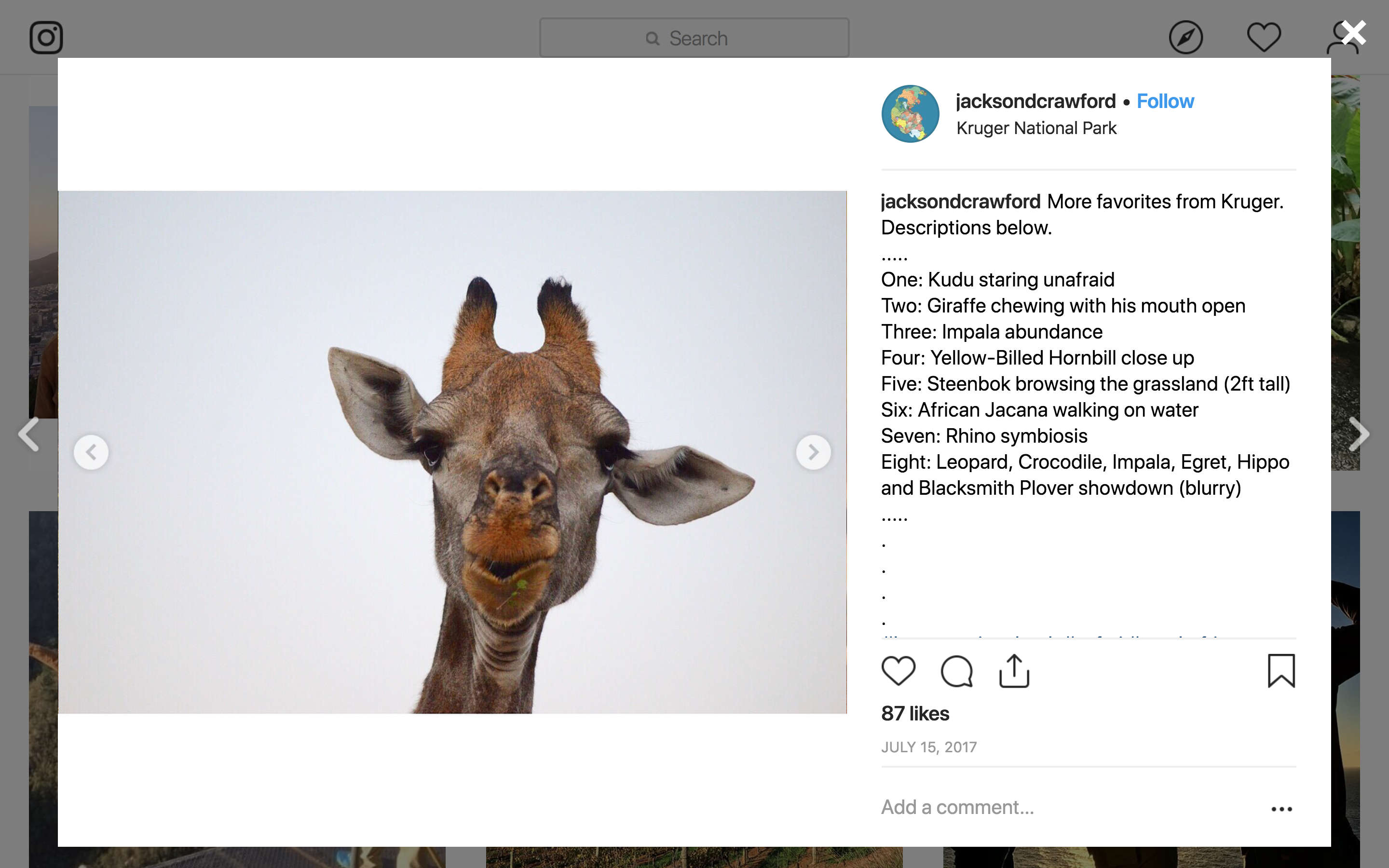1389x868 pixels.
Task: Share the post using the share icon
Action: click(x=1014, y=670)
